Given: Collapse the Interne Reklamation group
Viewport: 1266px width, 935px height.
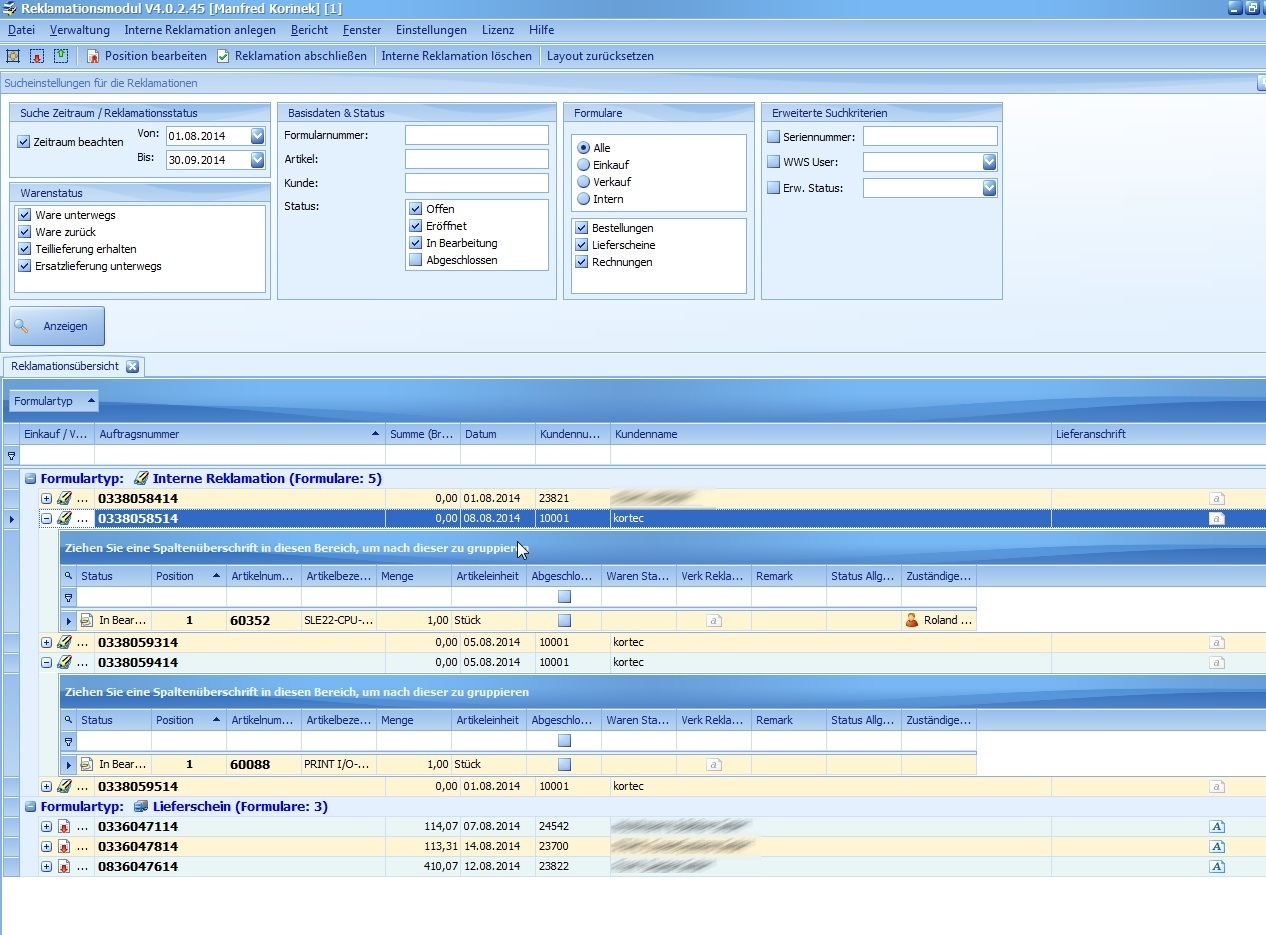Looking at the screenshot, I should click(x=30, y=479).
